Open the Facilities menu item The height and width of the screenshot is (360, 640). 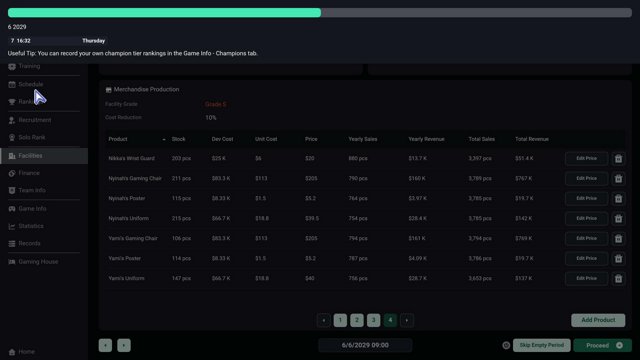click(x=44, y=156)
